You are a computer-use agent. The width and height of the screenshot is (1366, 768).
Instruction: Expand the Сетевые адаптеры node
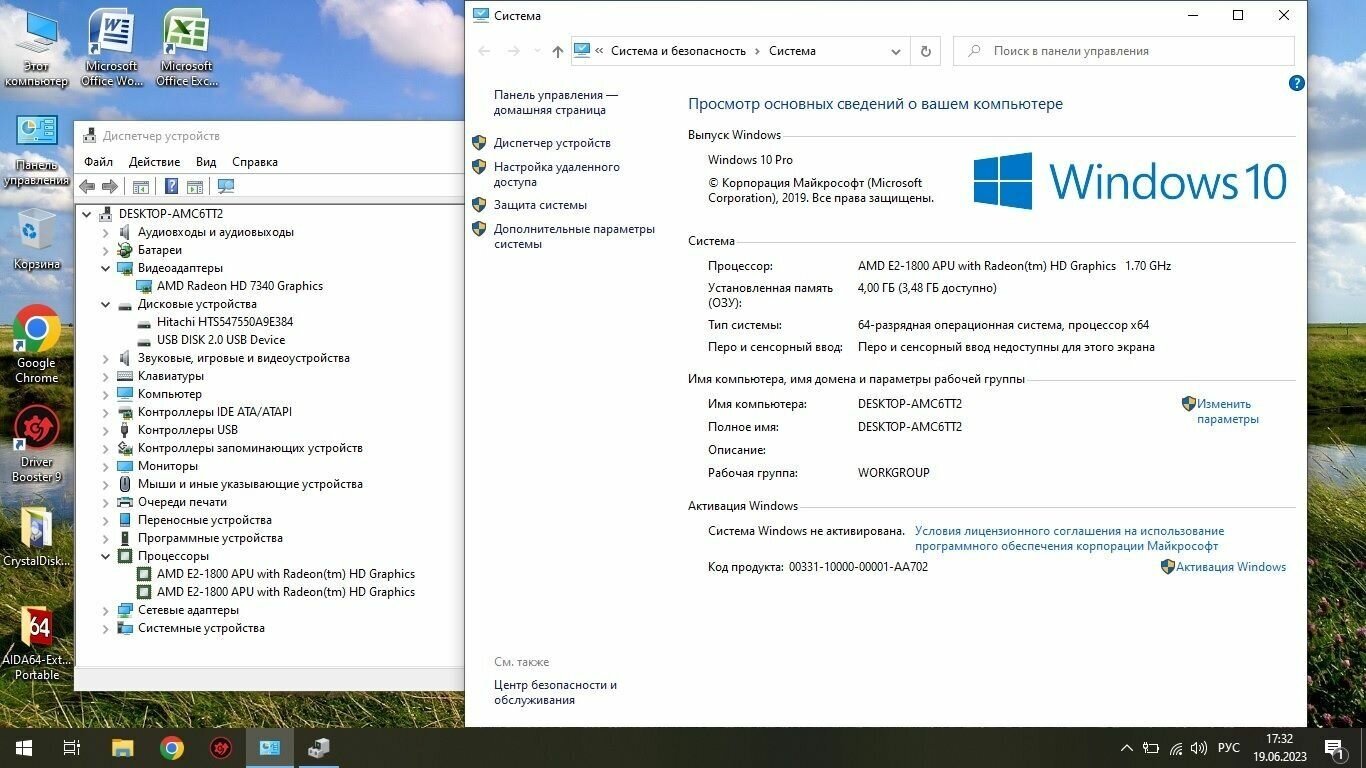tap(106, 610)
